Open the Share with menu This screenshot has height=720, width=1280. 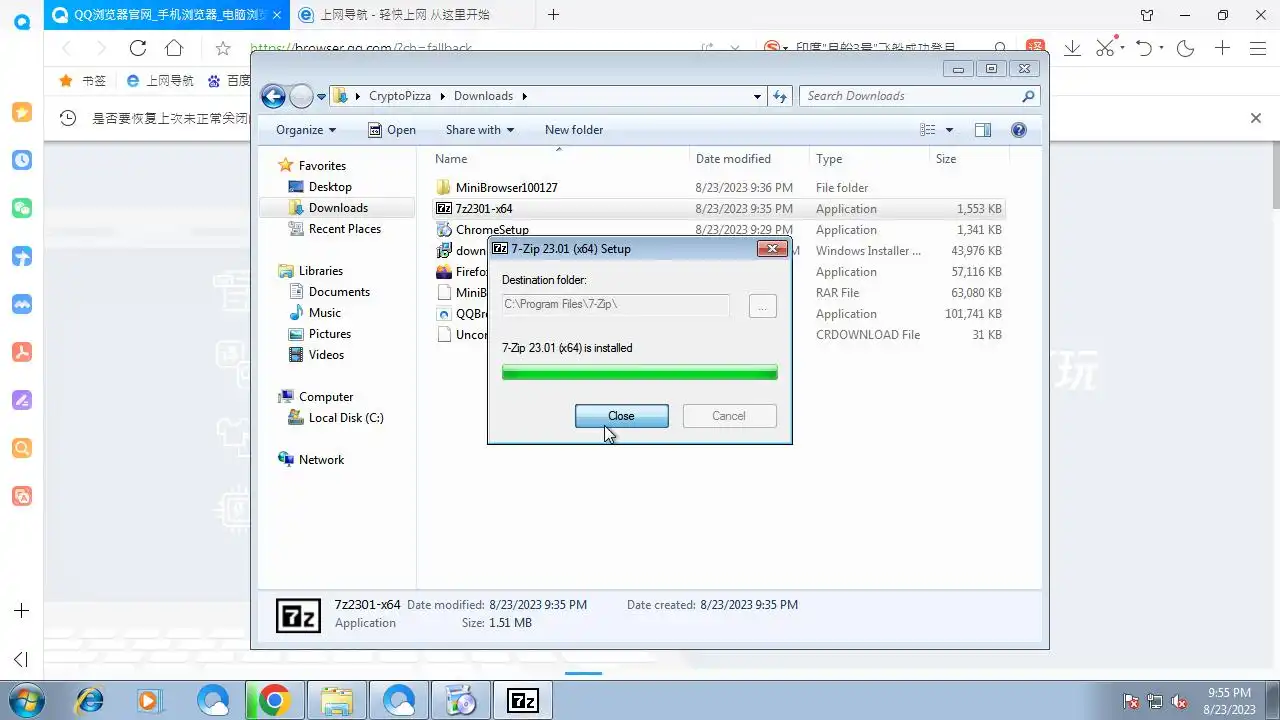click(x=479, y=130)
